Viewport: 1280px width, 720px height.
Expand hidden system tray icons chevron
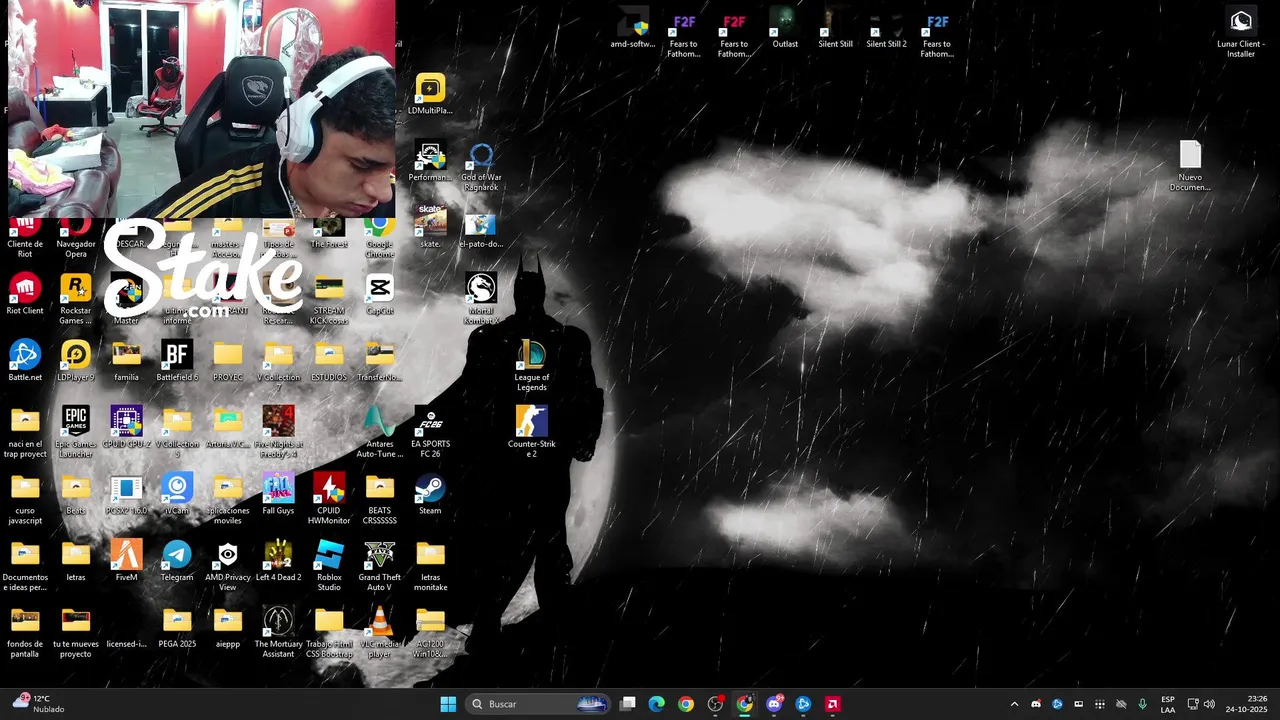point(1014,704)
